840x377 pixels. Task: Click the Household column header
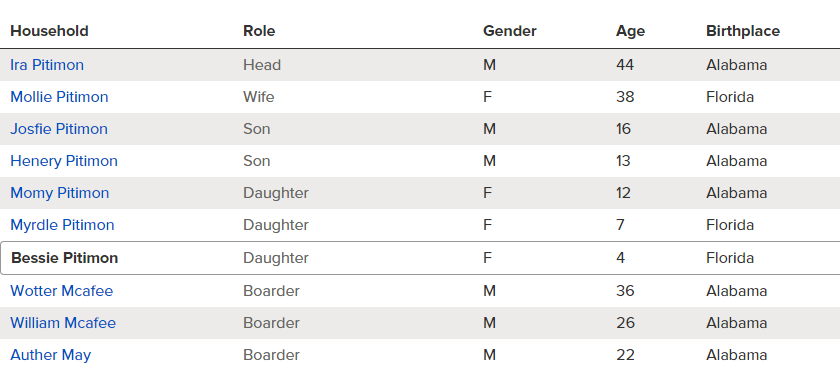point(49,31)
